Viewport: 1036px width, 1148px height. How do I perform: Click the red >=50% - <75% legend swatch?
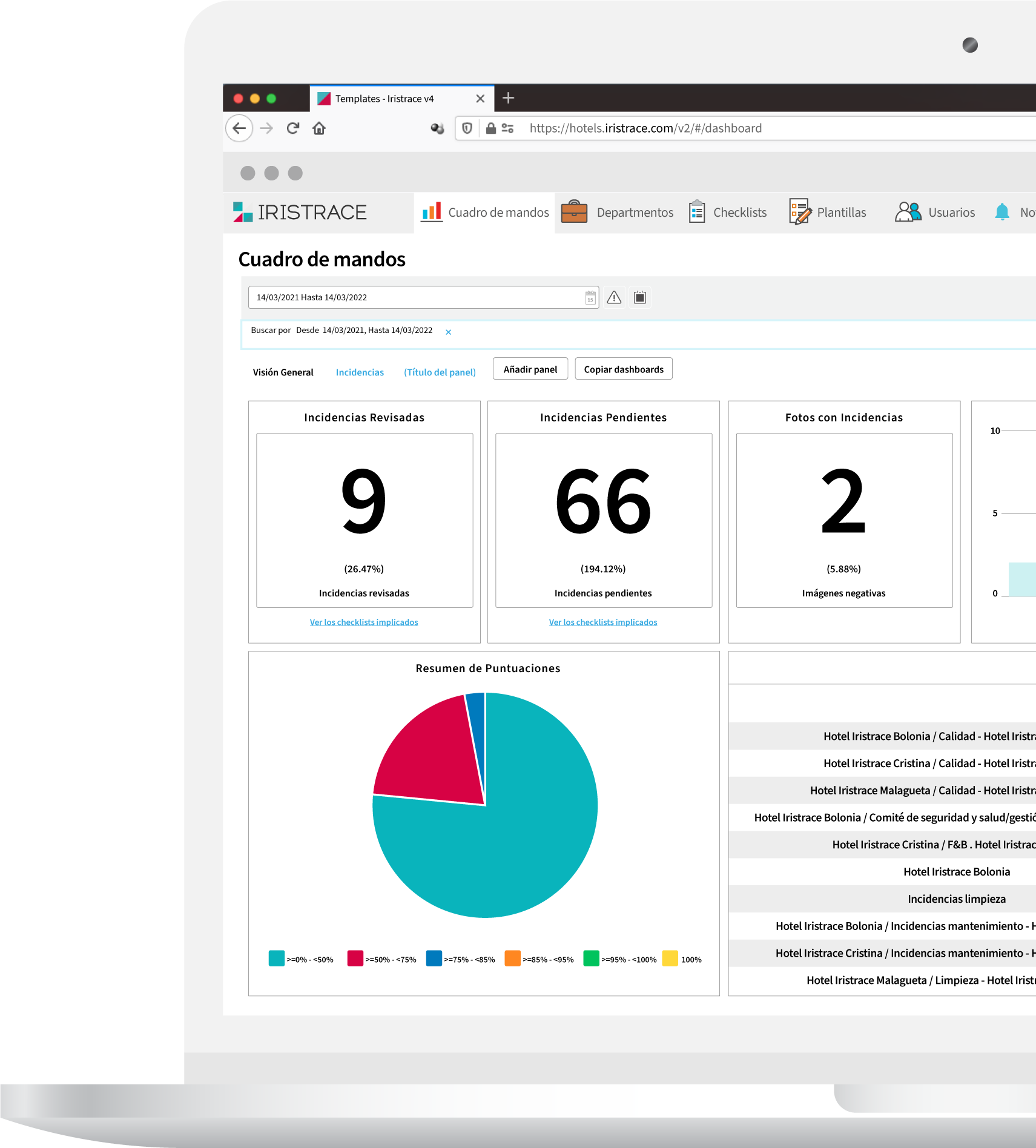pyautogui.click(x=355, y=958)
